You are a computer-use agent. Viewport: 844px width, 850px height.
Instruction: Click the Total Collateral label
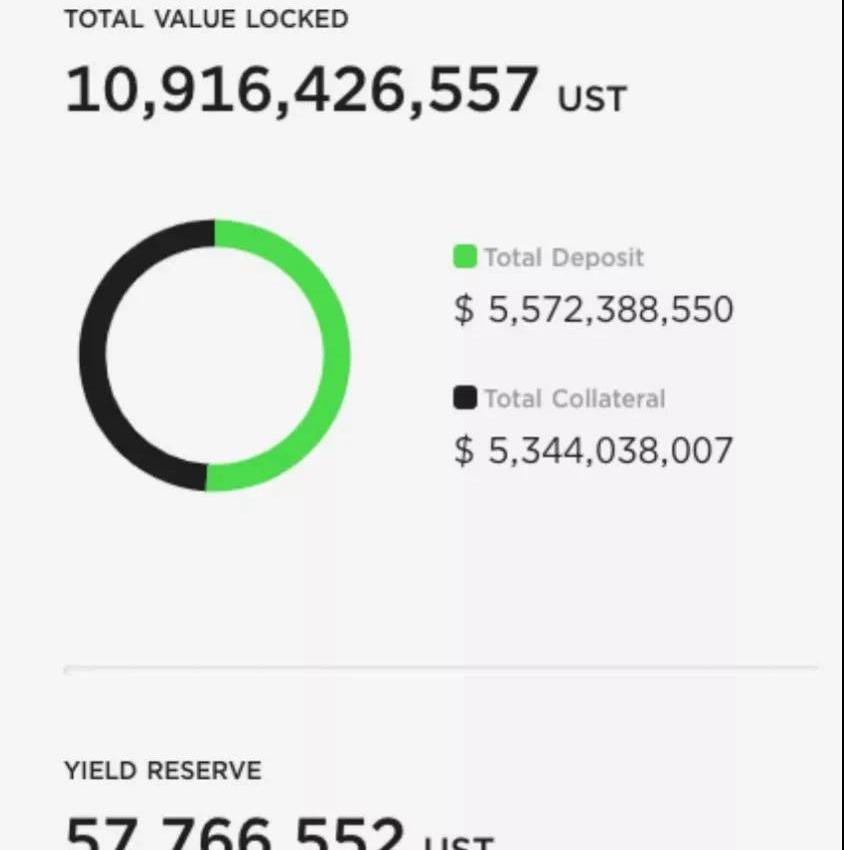574,398
